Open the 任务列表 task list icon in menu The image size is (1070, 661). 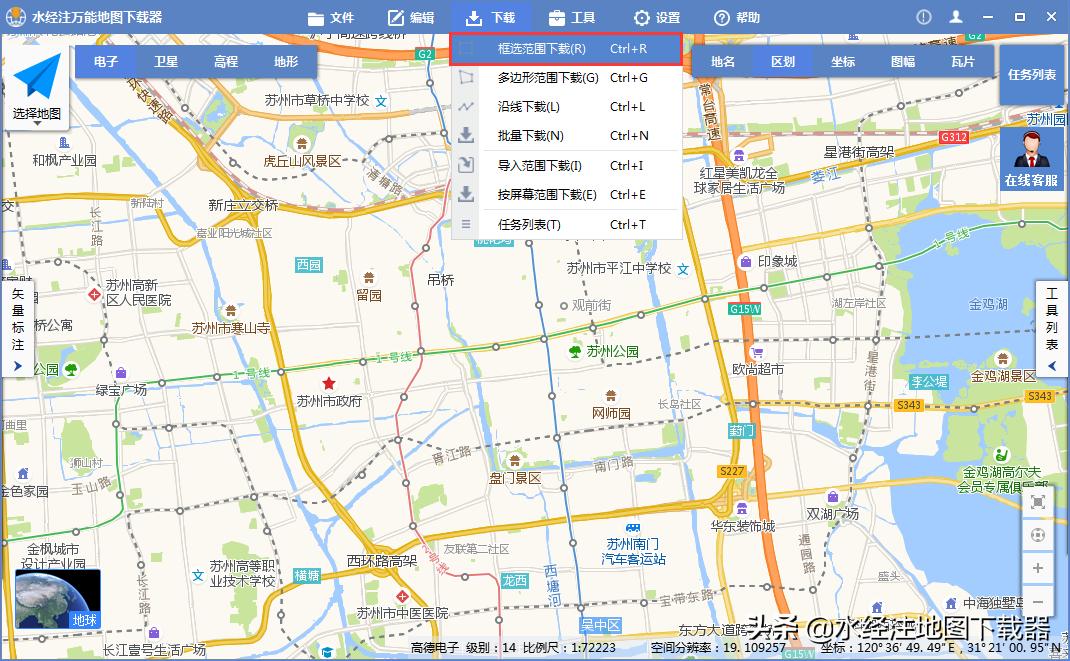click(x=466, y=224)
